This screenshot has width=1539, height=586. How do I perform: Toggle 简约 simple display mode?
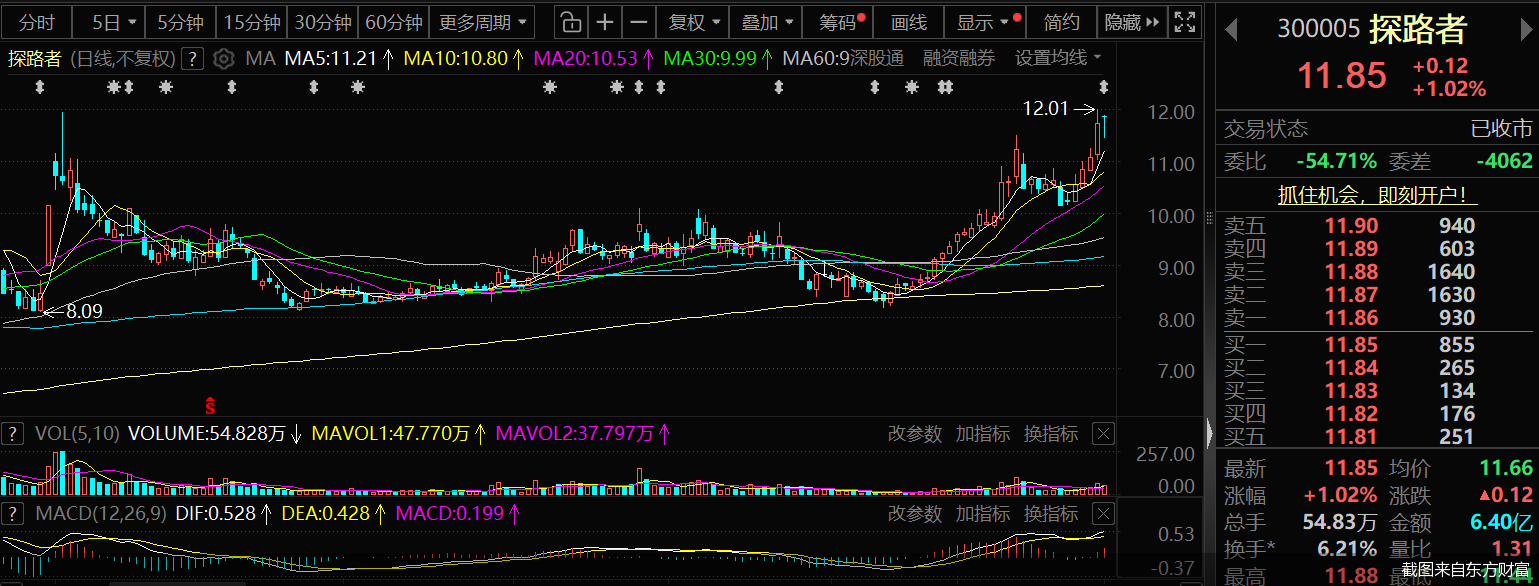click(1062, 21)
